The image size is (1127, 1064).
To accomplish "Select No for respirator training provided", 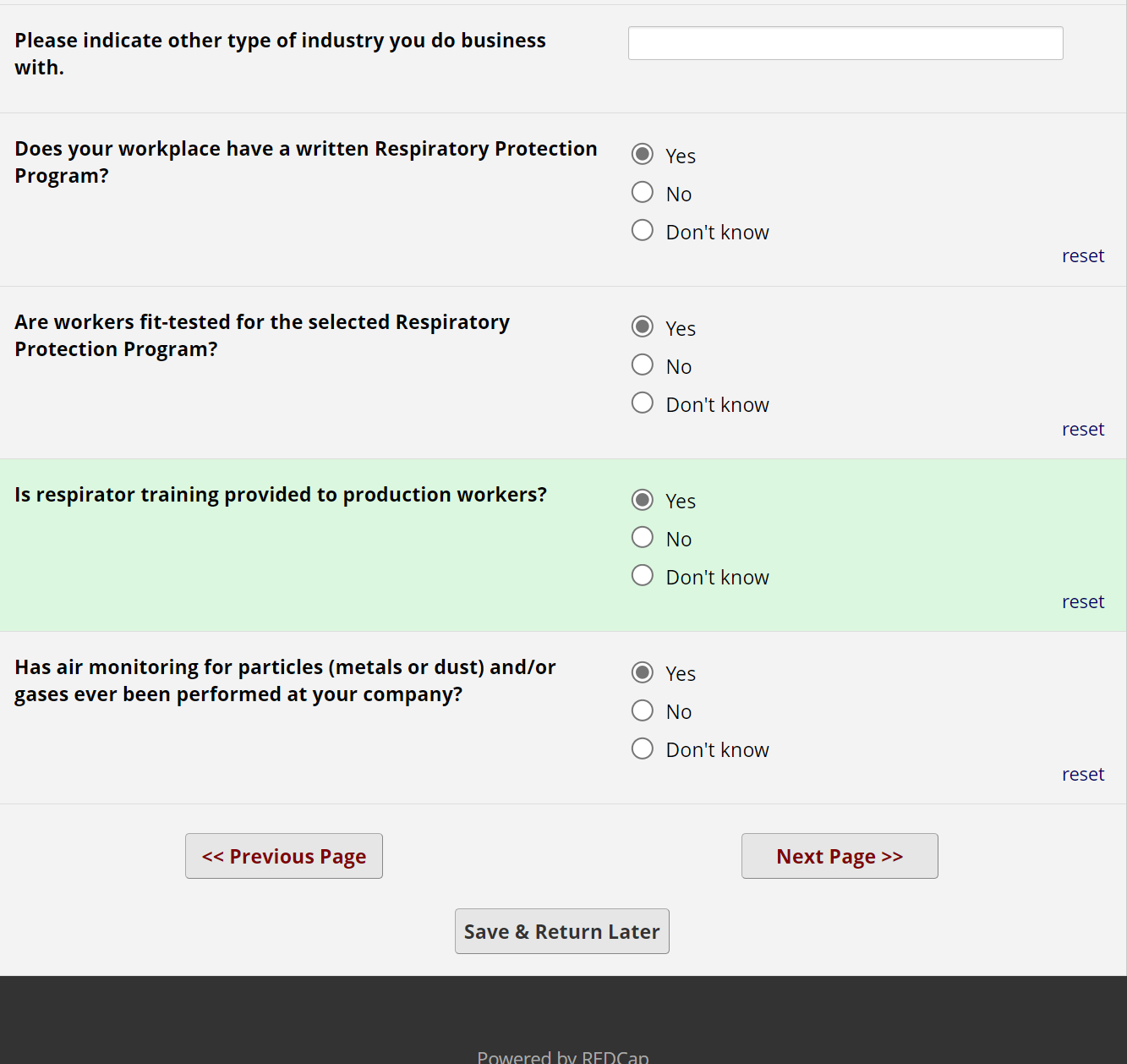I will 643,537.
